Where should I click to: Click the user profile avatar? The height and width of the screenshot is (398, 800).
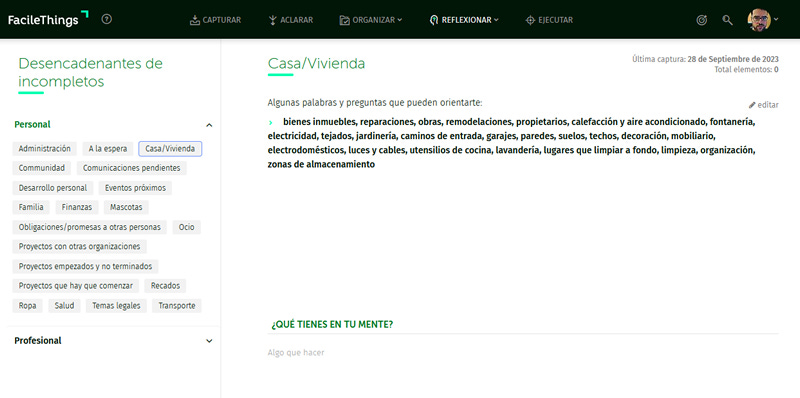click(759, 20)
